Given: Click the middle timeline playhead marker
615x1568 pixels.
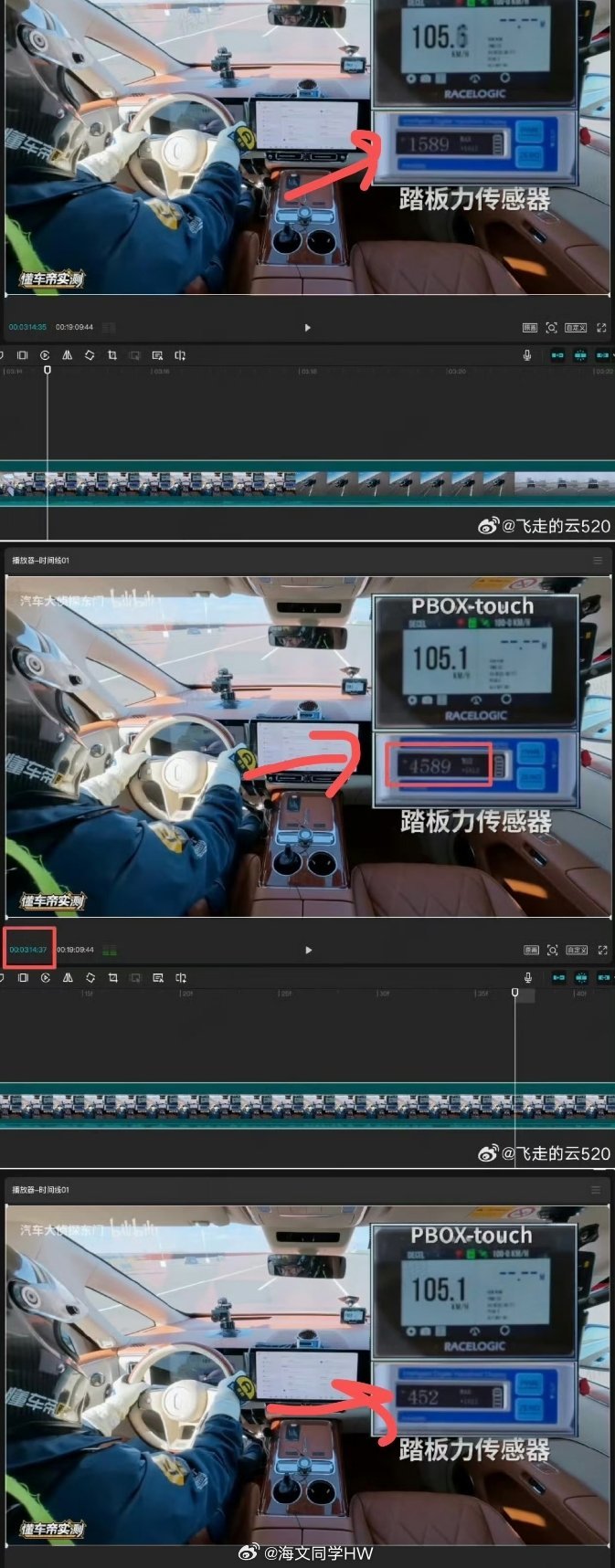Looking at the screenshot, I should [514, 993].
